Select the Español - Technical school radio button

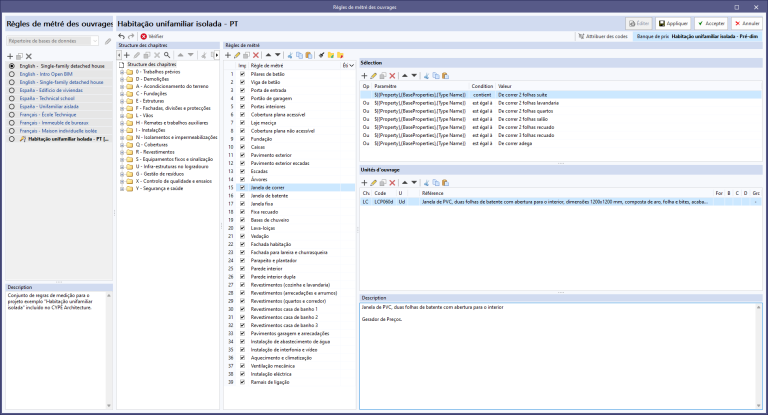(12, 98)
